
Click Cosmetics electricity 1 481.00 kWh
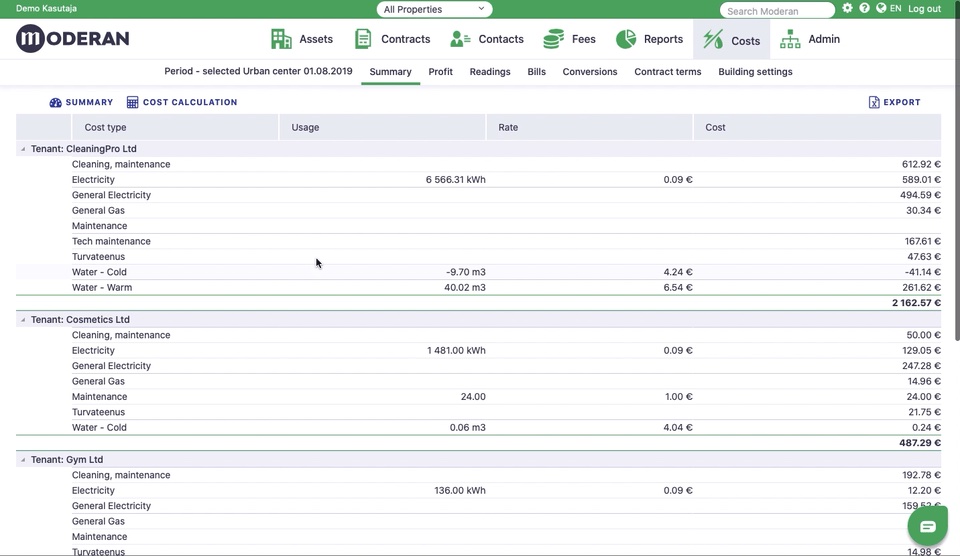[x=456, y=351]
